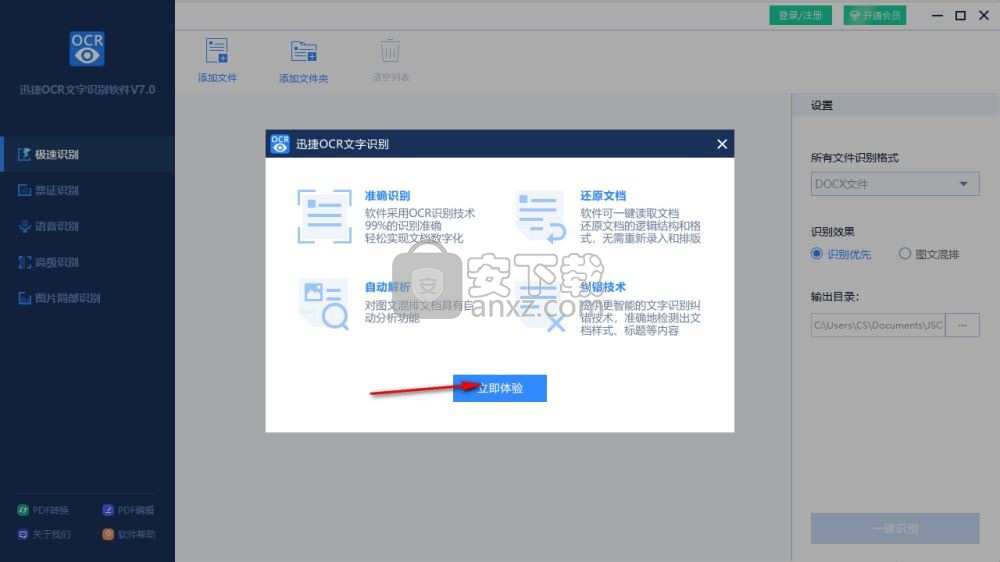Click the 软件帮助 link
The image size is (1000, 562).
pyautogui.click(x=129, y=534)
